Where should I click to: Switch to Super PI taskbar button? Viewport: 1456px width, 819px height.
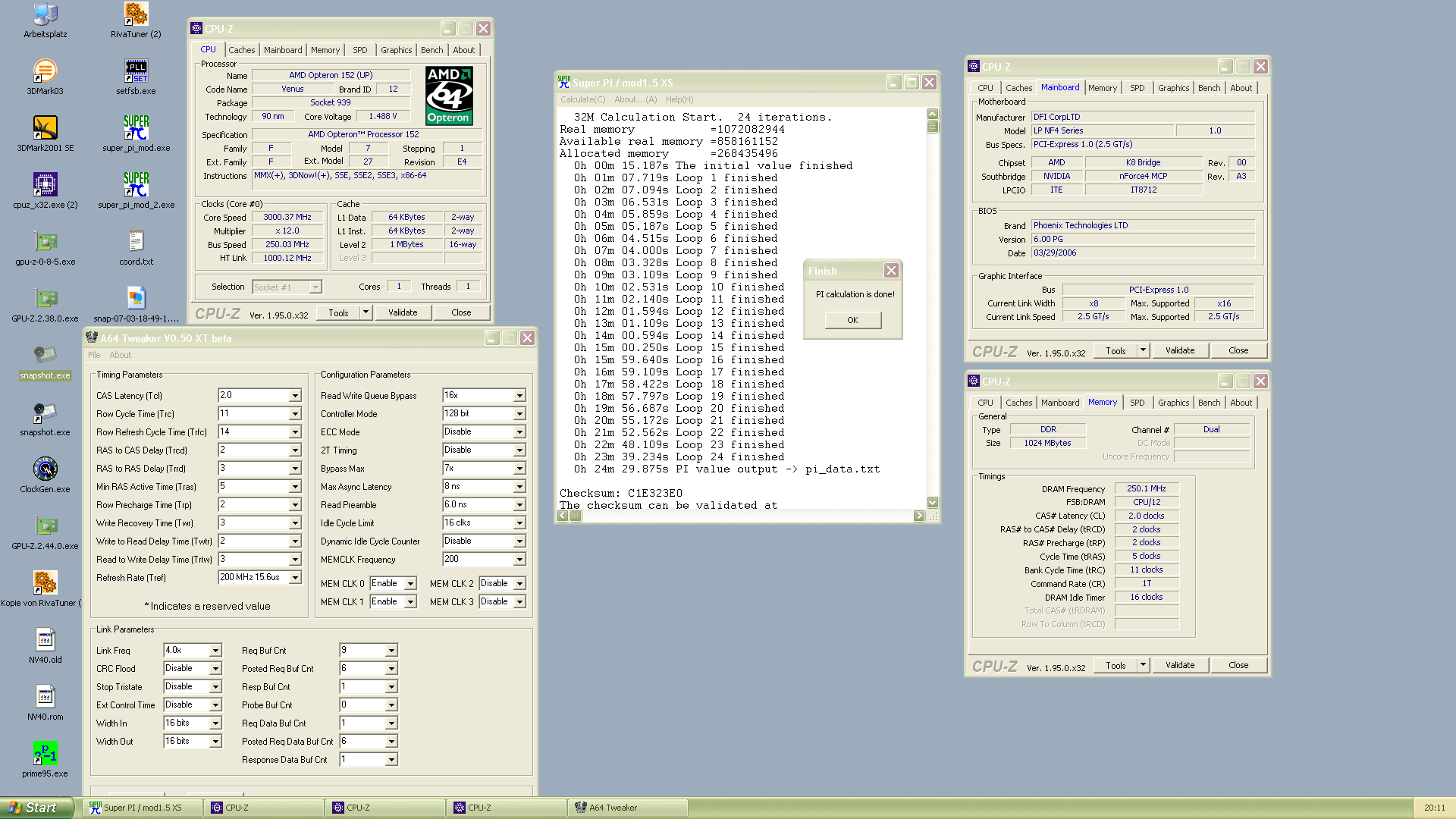click(142, 808)
